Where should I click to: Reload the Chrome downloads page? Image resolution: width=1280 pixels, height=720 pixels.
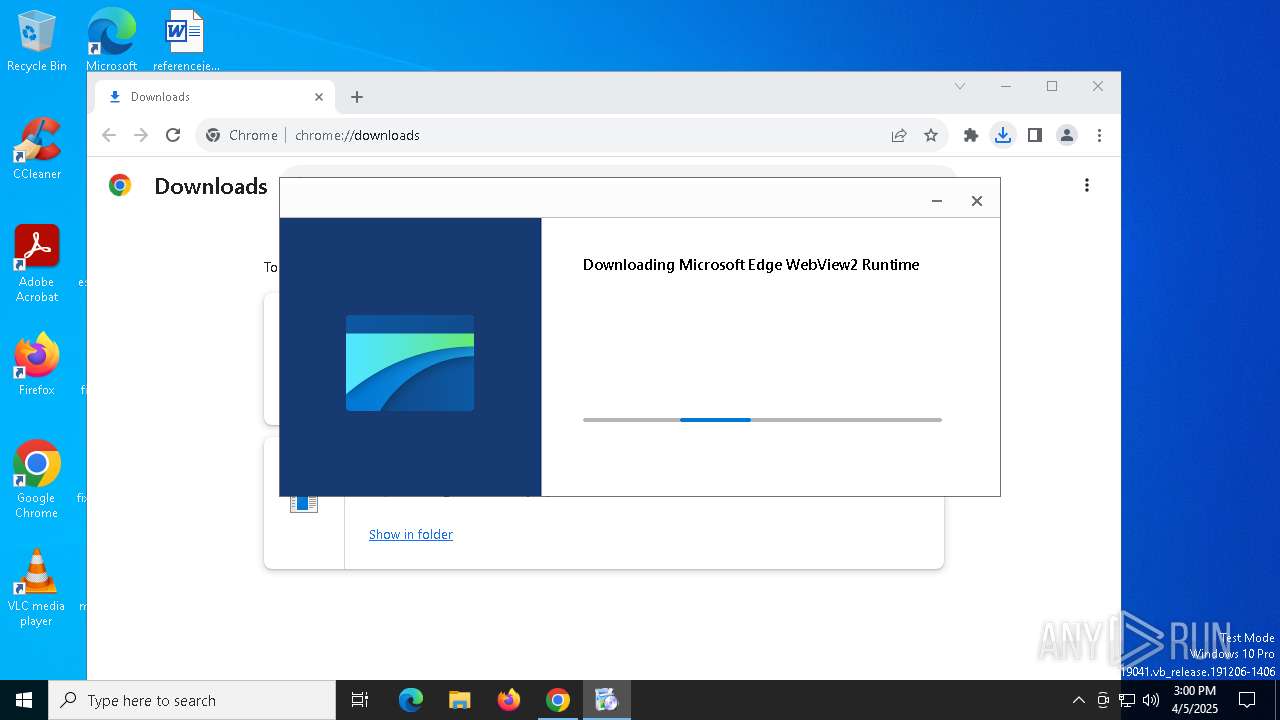click(173, 135)
